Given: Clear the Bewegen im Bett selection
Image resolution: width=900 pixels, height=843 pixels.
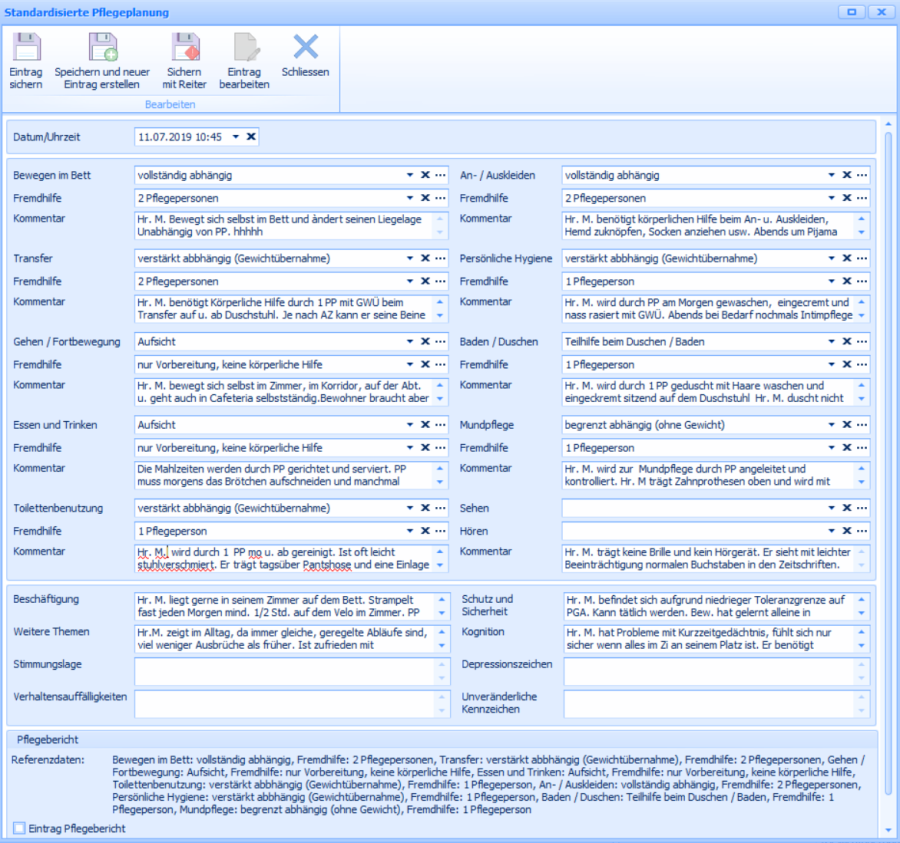Looking at the screenshot, I should (424, 175).
